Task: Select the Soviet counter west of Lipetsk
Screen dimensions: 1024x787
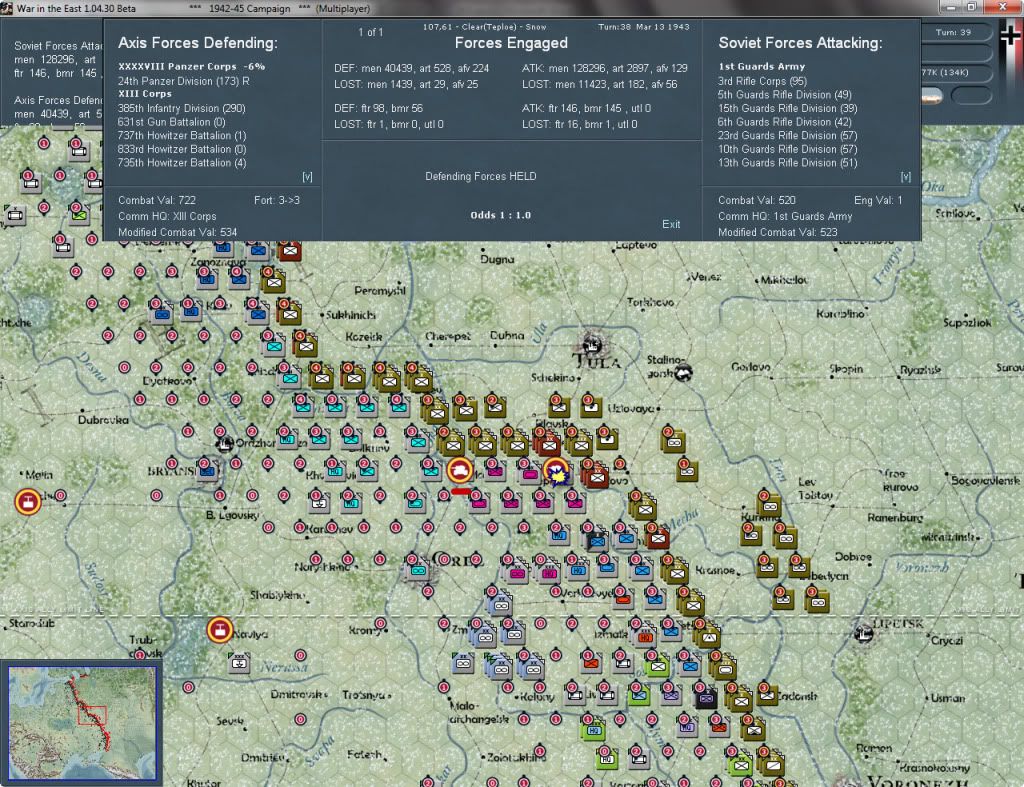Action: [818, 600]
